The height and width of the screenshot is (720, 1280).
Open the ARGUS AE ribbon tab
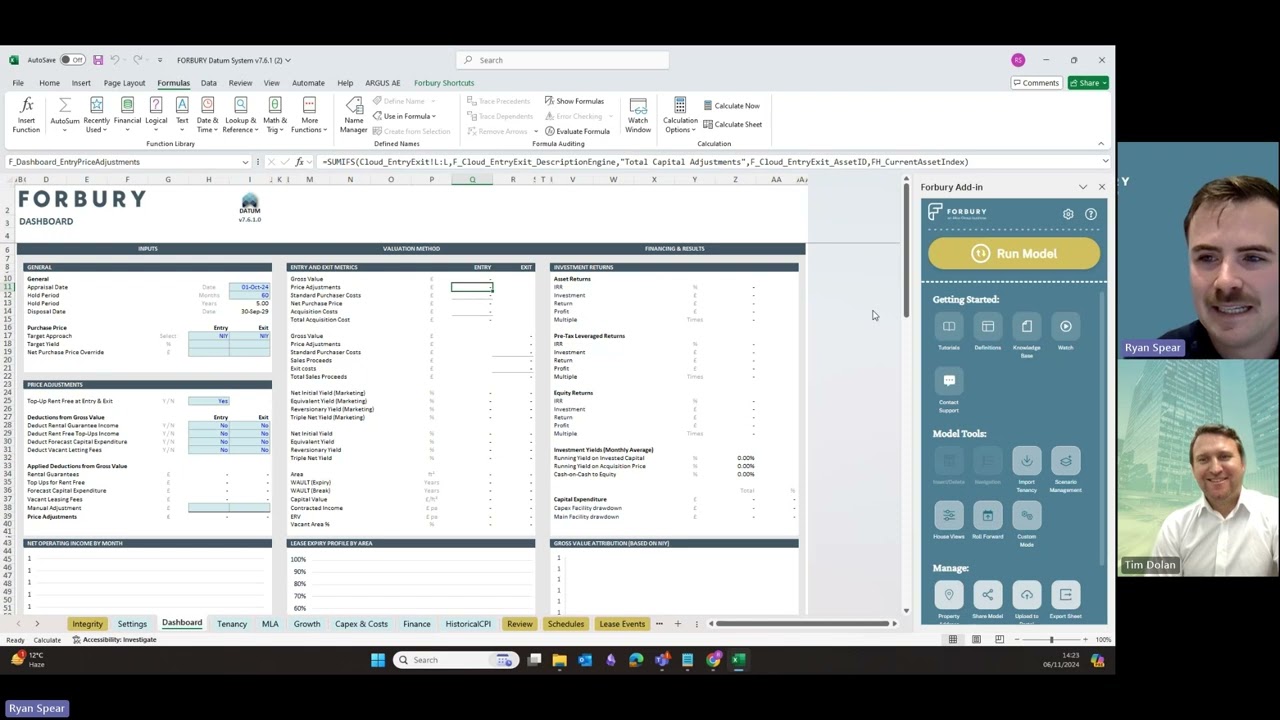pyautogui.click(x=382, y=83)
